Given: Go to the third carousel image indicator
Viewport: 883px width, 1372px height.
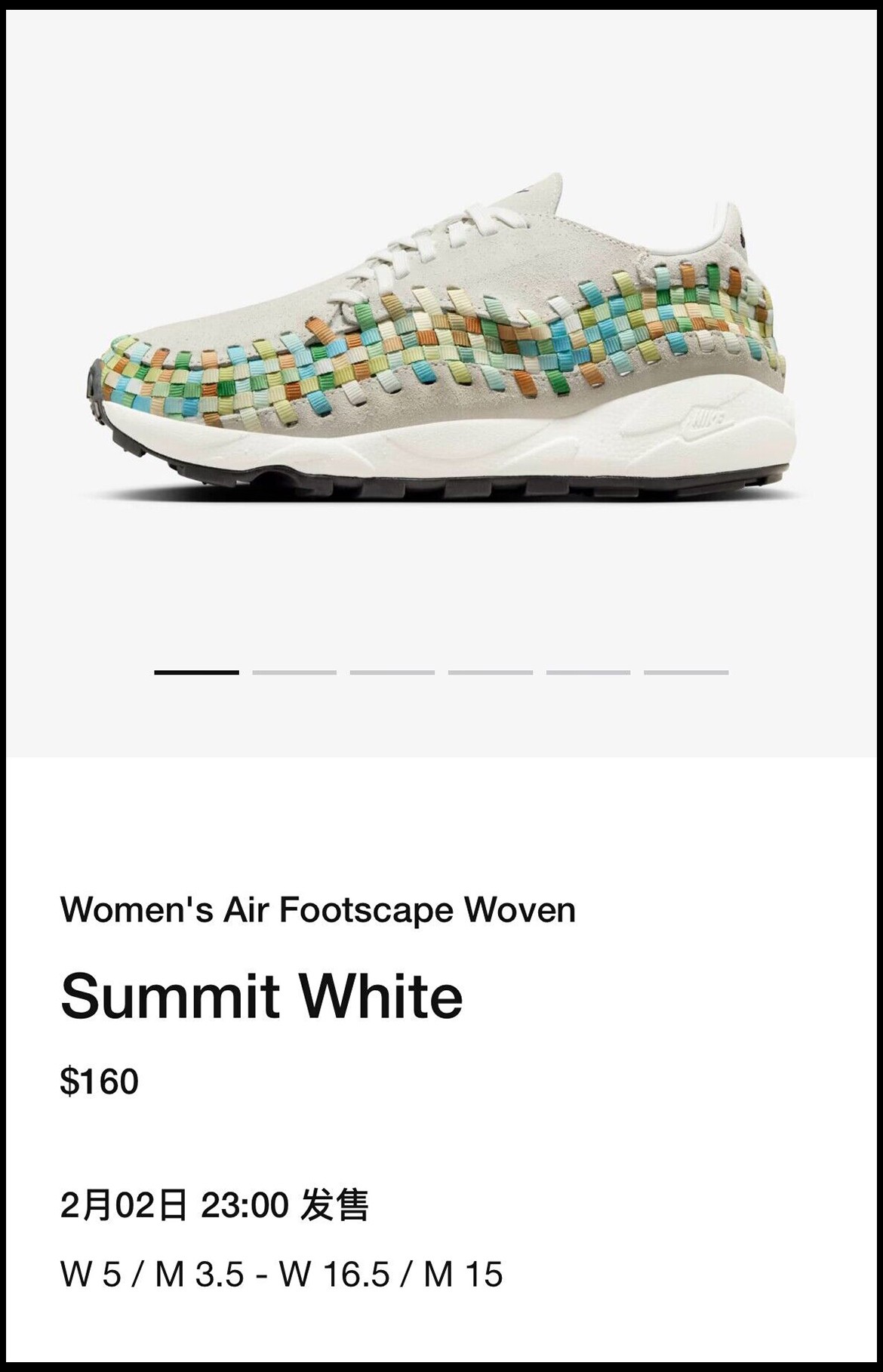Looking at the screenshot, I should (392, 672).
